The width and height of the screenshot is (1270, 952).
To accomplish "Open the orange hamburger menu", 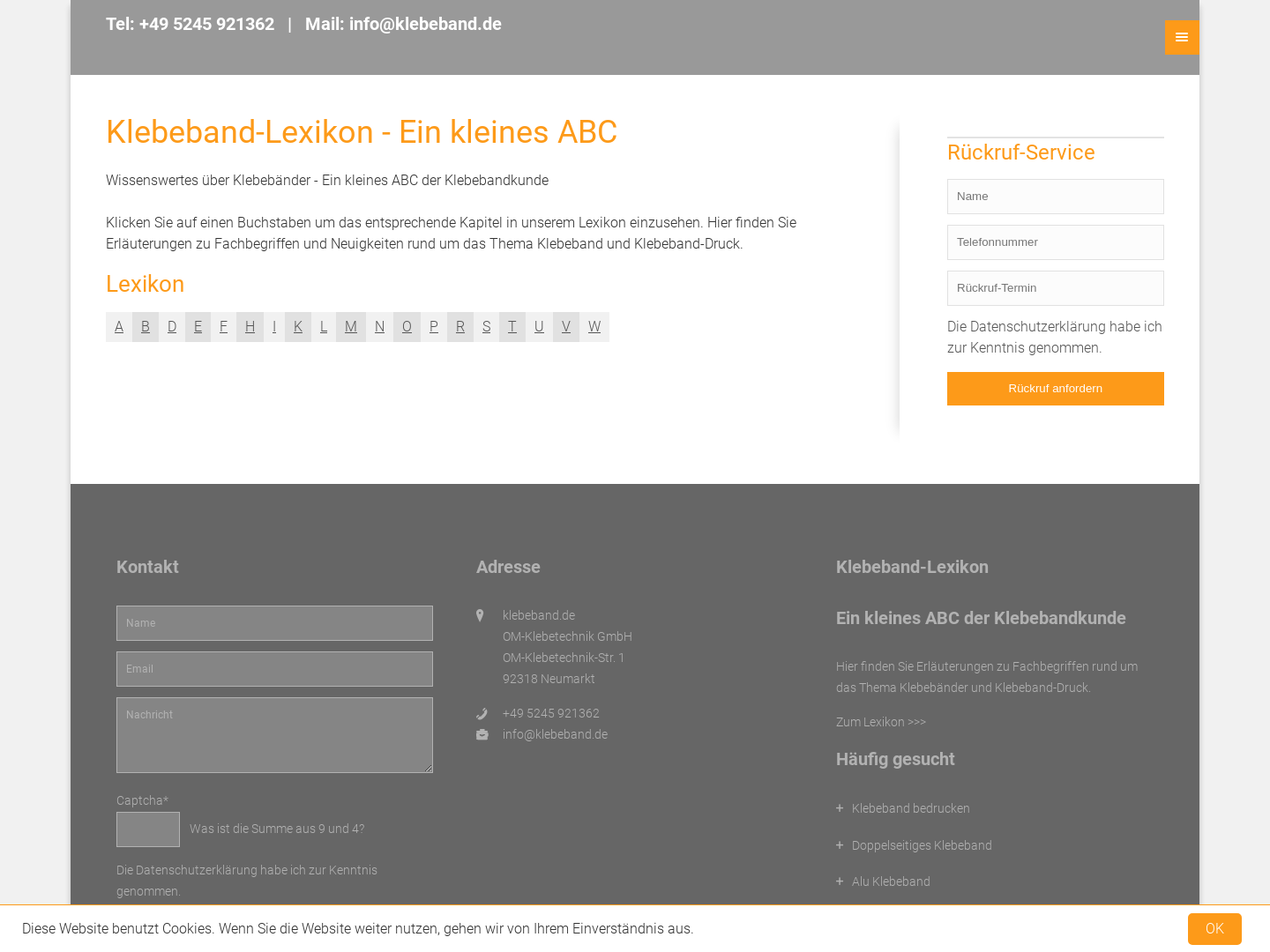I will 1181,37.
